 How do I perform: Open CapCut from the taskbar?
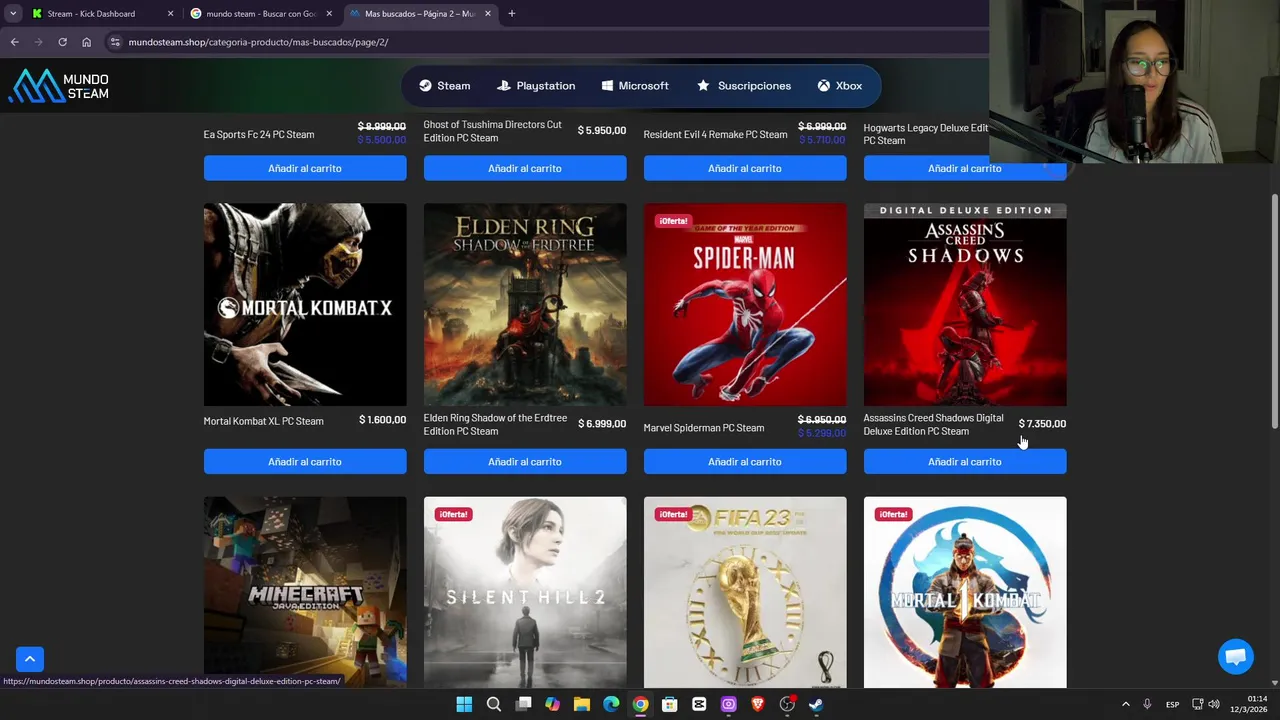coord(699,705)
